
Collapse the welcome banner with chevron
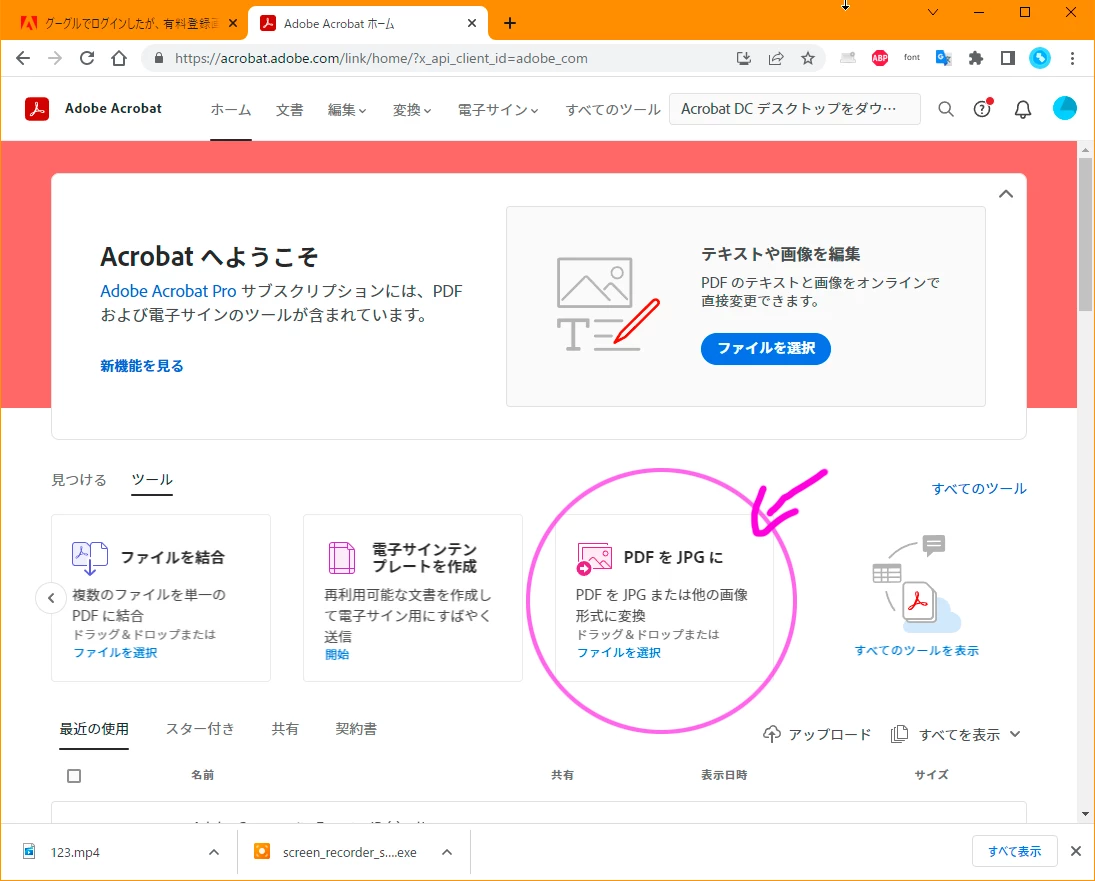tap(1006, 194)
